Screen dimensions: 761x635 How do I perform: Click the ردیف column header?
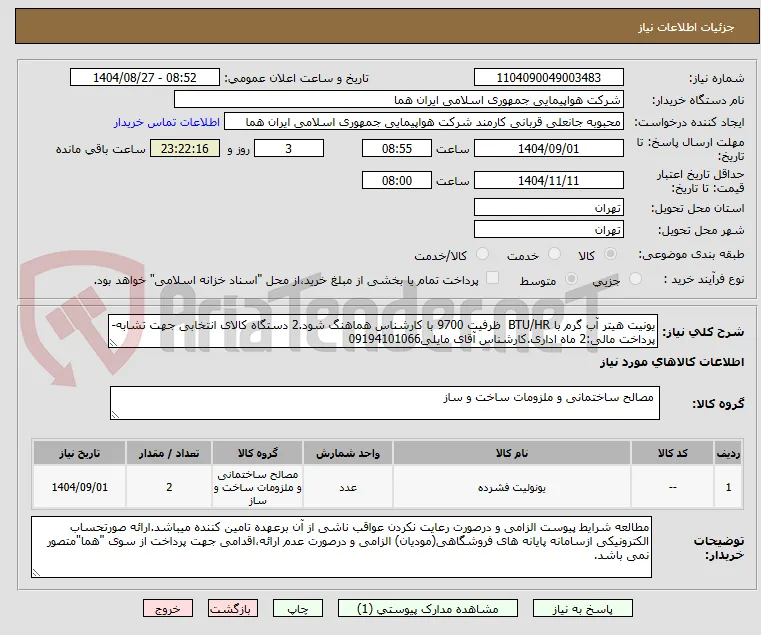point(728,453)
